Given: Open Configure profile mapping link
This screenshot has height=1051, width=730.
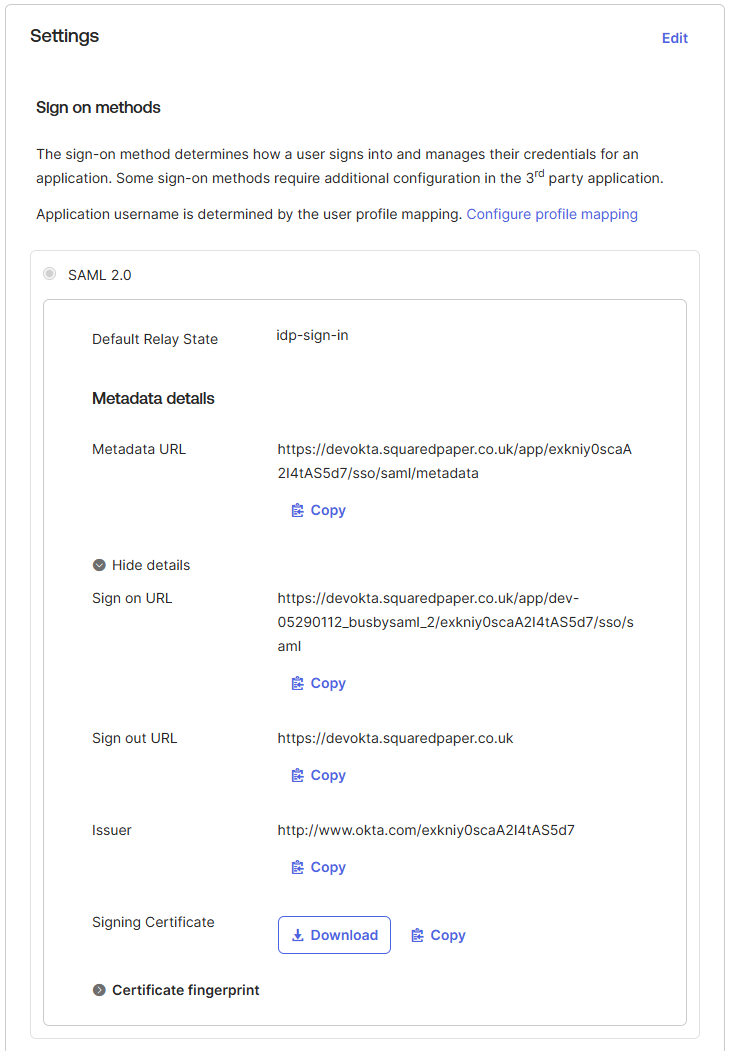Looking at the screenshot, I should pyautogui.click(x=552, y=214).
